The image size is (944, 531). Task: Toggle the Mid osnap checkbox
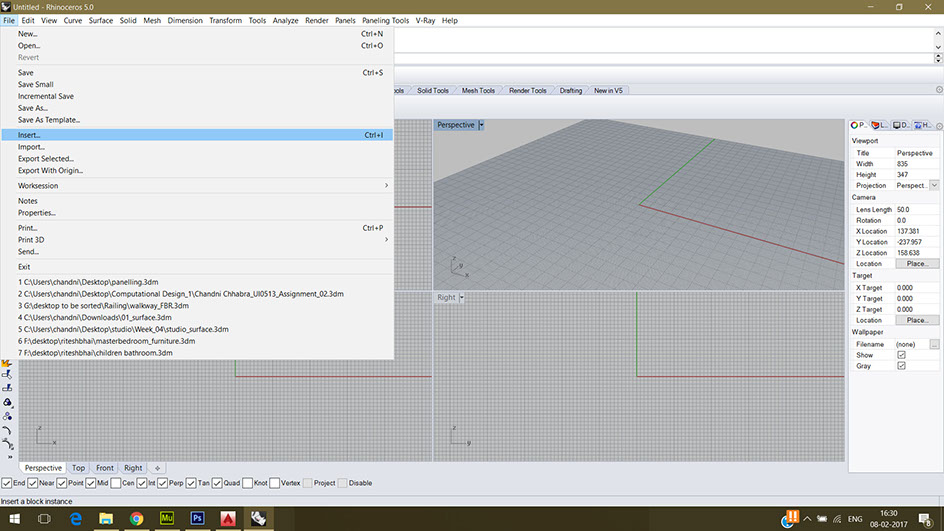(90, 483)
